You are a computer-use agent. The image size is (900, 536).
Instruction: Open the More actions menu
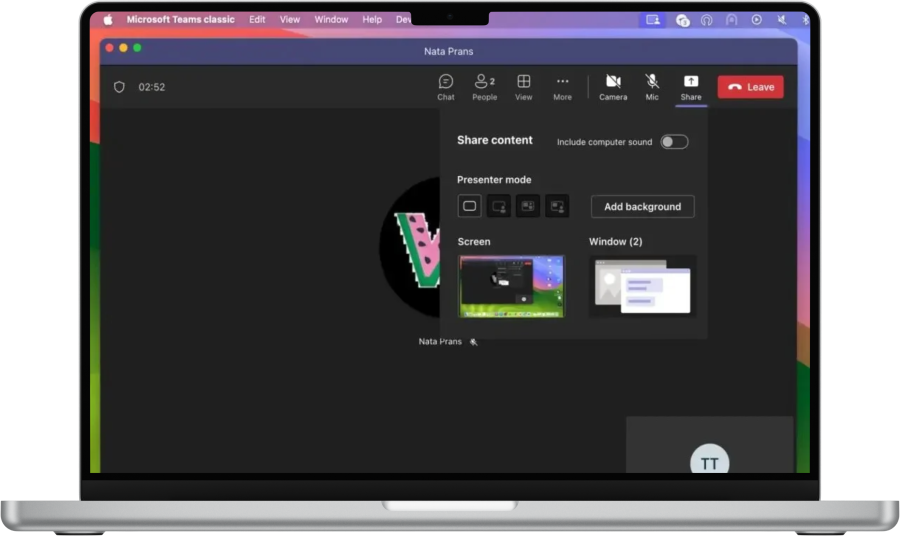tap(562, 87)
